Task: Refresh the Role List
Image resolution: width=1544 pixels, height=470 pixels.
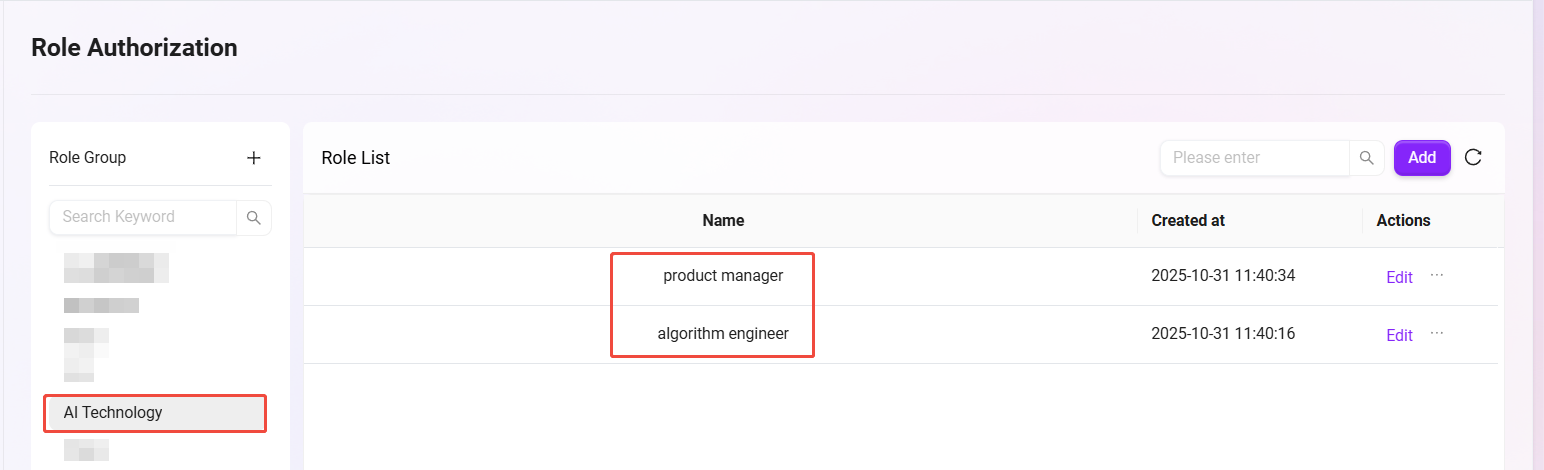Action: tap(1473, 157)
